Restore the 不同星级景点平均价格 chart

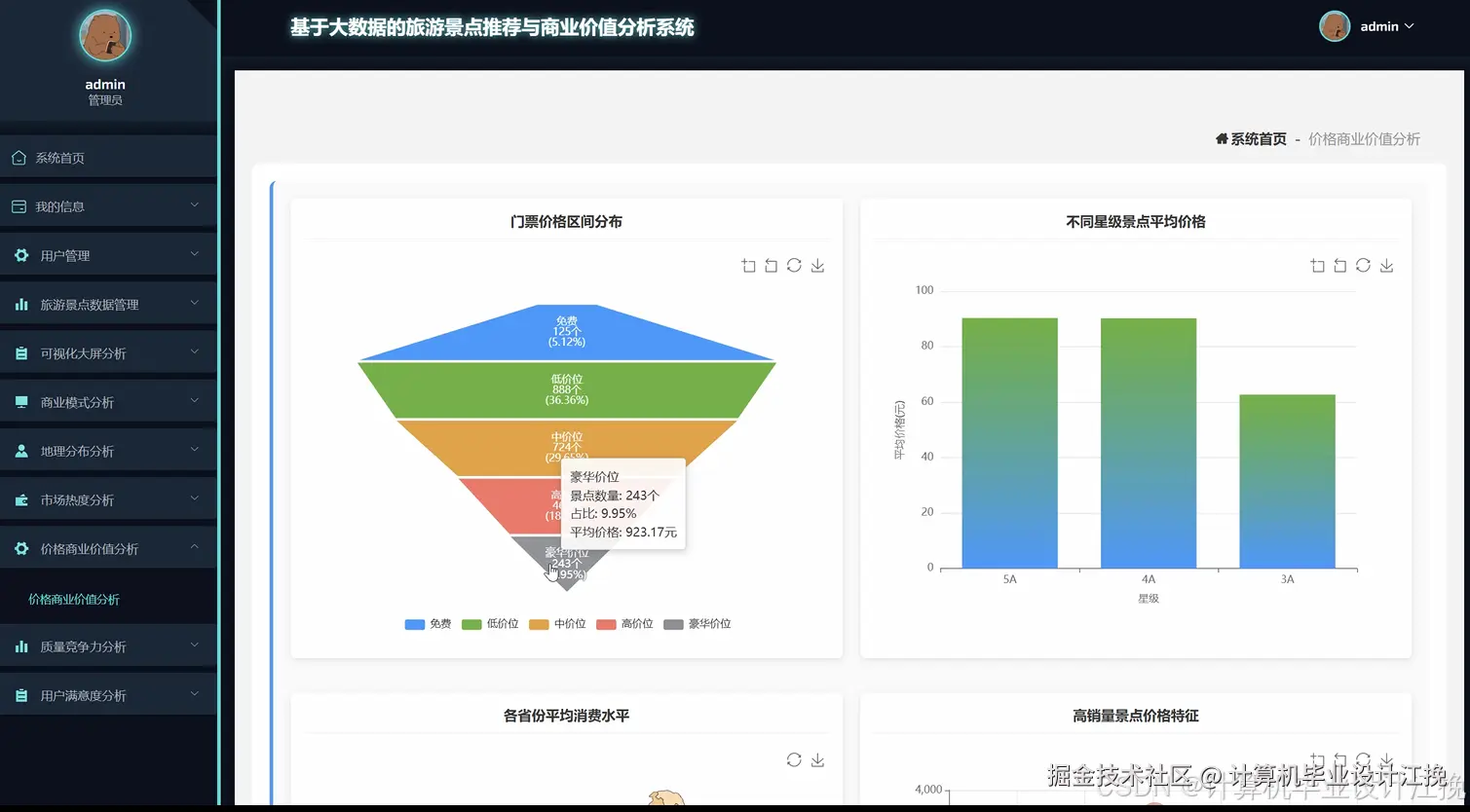click(x=1363, y=266)
